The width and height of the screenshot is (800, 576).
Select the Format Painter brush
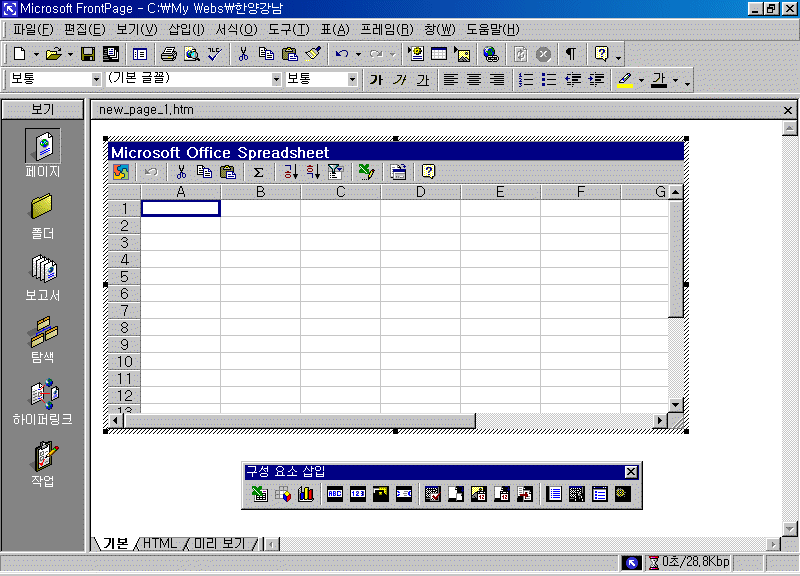[x=313, y=54]
